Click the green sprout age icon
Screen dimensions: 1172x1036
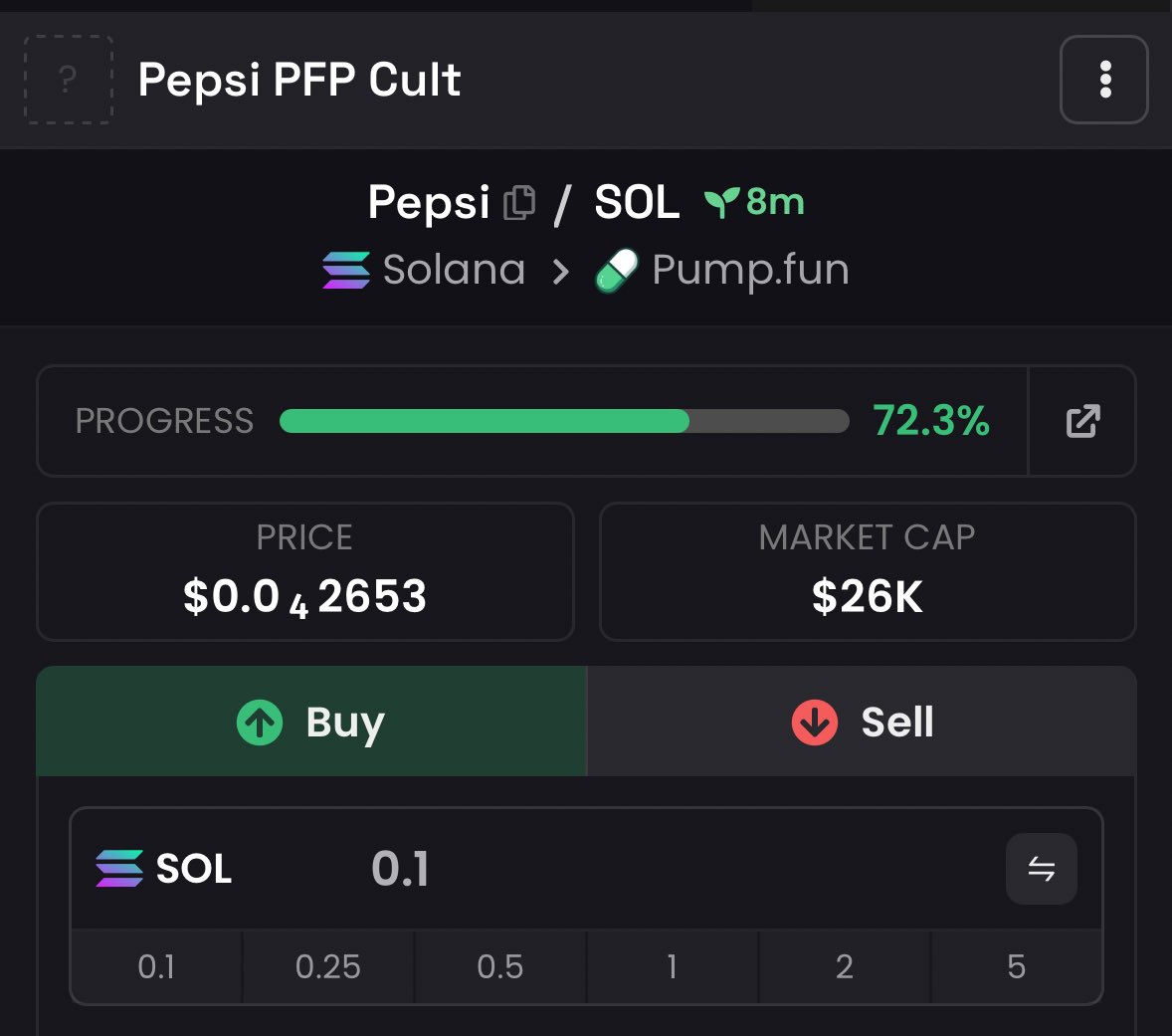coord(720,203)
